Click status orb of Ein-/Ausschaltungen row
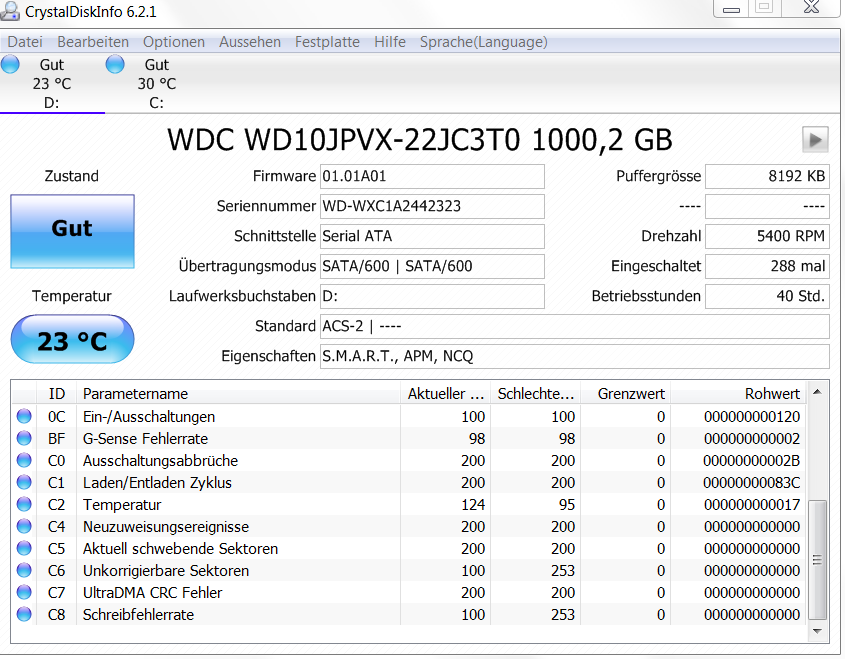This screenshot has height=659, width=845. click(x=24, y=417)
